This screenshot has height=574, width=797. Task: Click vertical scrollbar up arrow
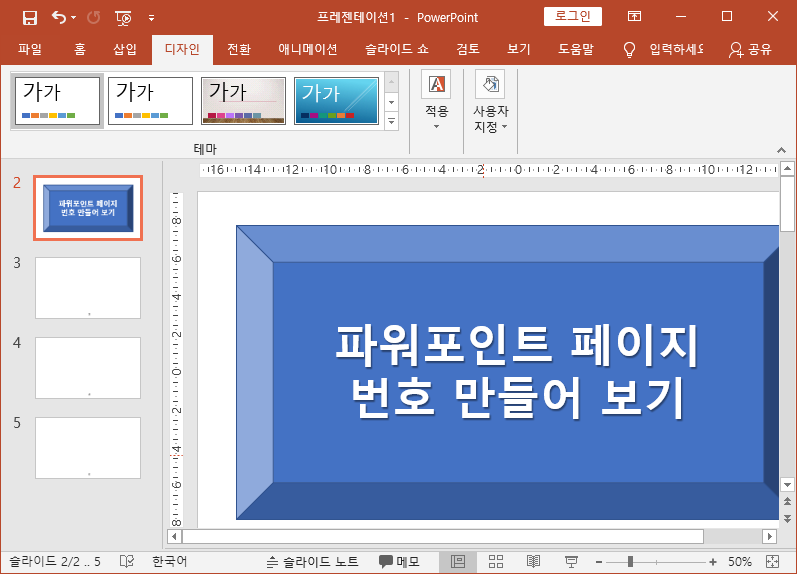pyautogui.click(x=787, y=168)
